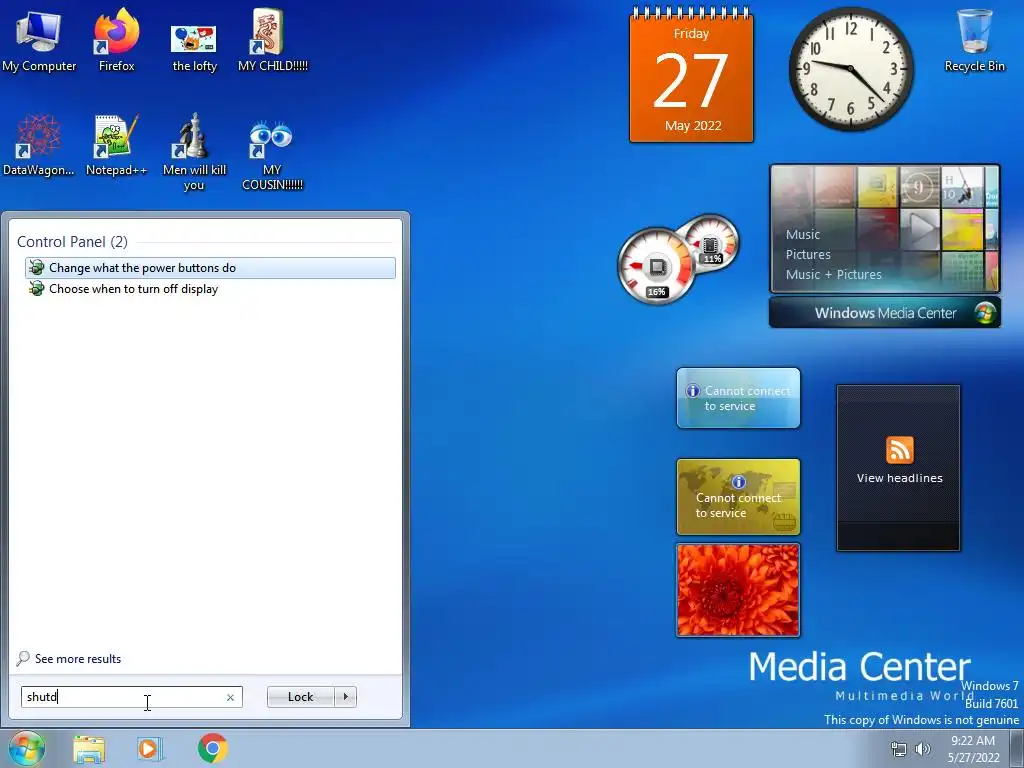Image resolution: width=1024 pixels, height=768 pixels.
Task: Select the MY COUSIN!!!!!! eyes shortcut
Action: [x=272, y=155]
